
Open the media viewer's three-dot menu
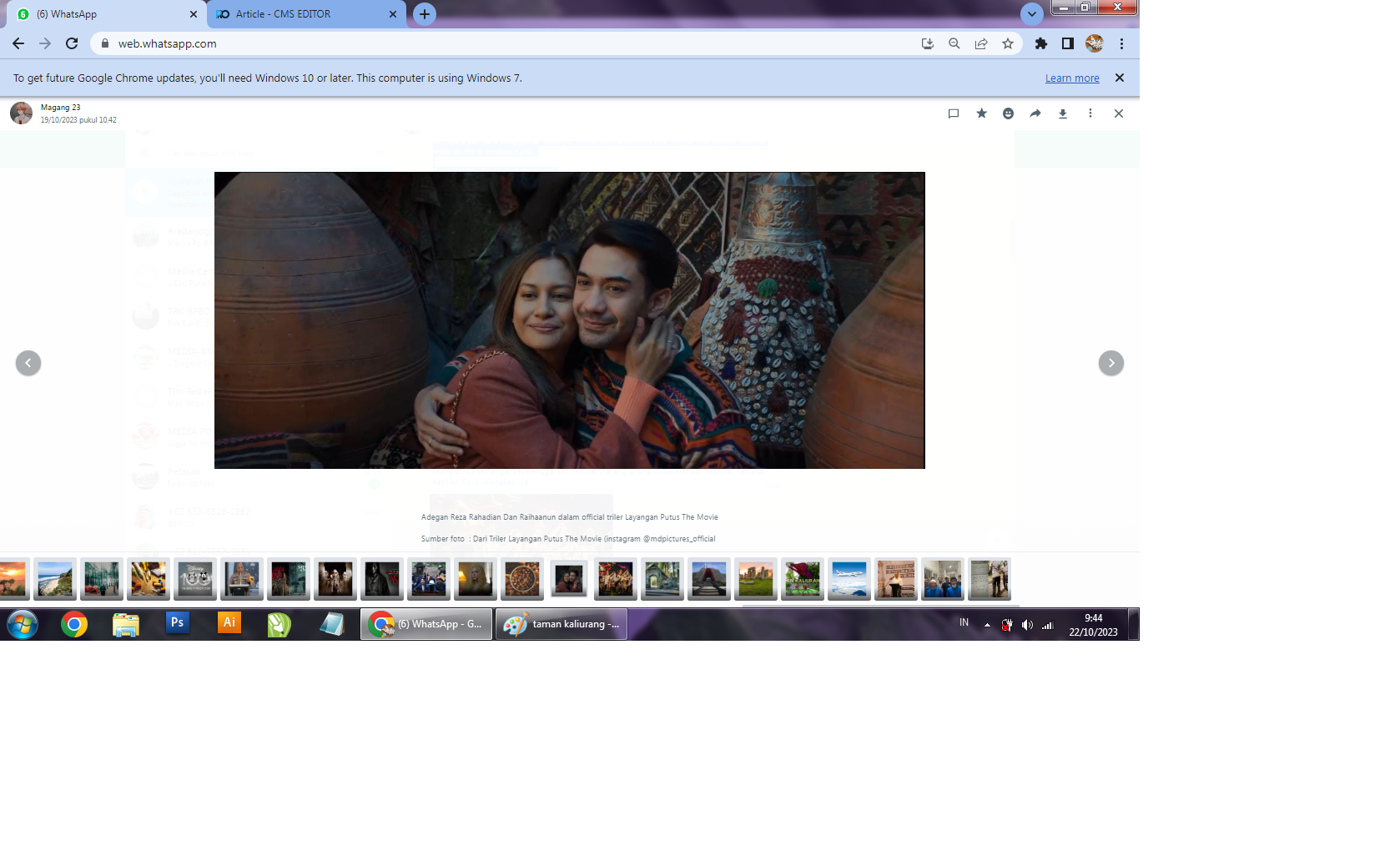pos(1090,113)
